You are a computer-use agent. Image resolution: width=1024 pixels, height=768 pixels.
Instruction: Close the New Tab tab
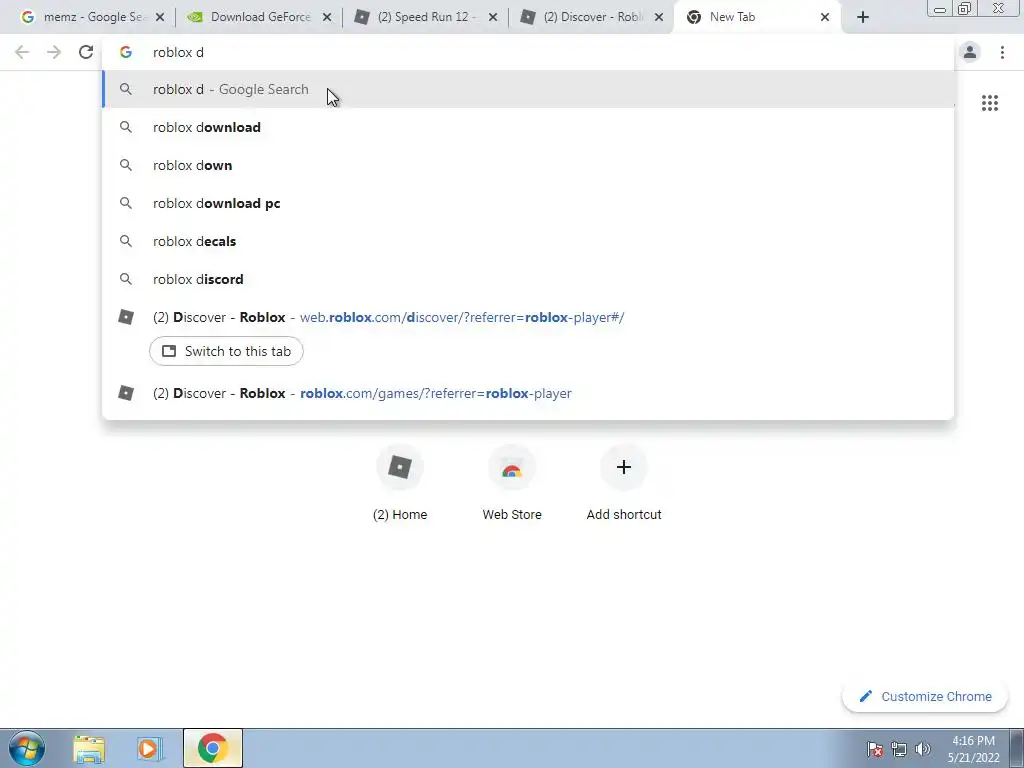[825, 18]
